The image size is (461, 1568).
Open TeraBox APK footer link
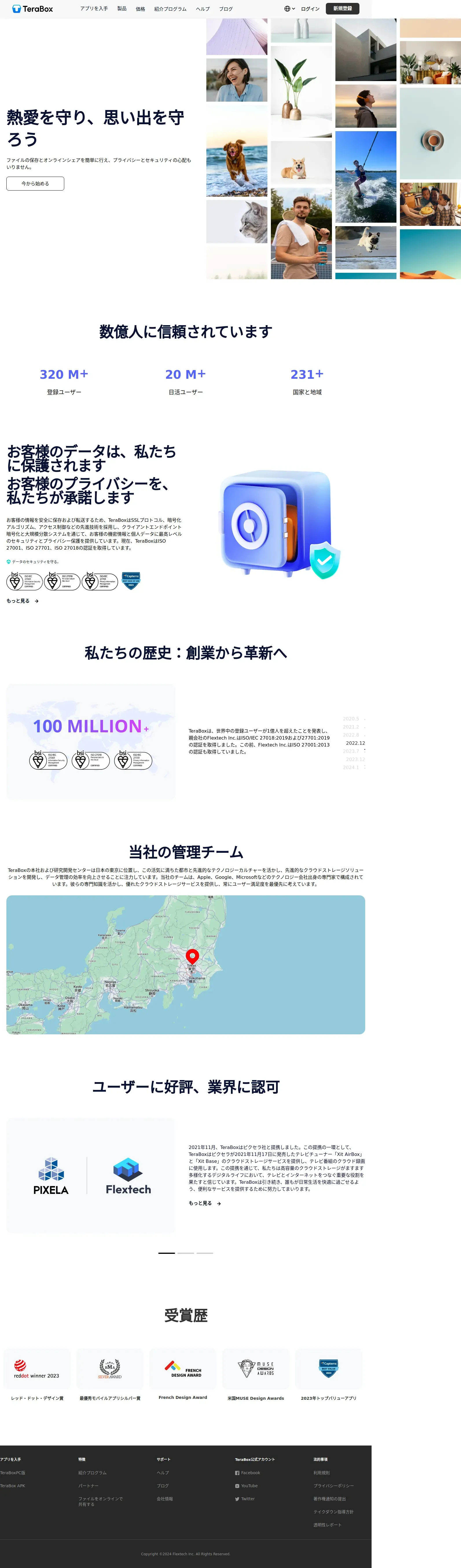(13, 1485)
